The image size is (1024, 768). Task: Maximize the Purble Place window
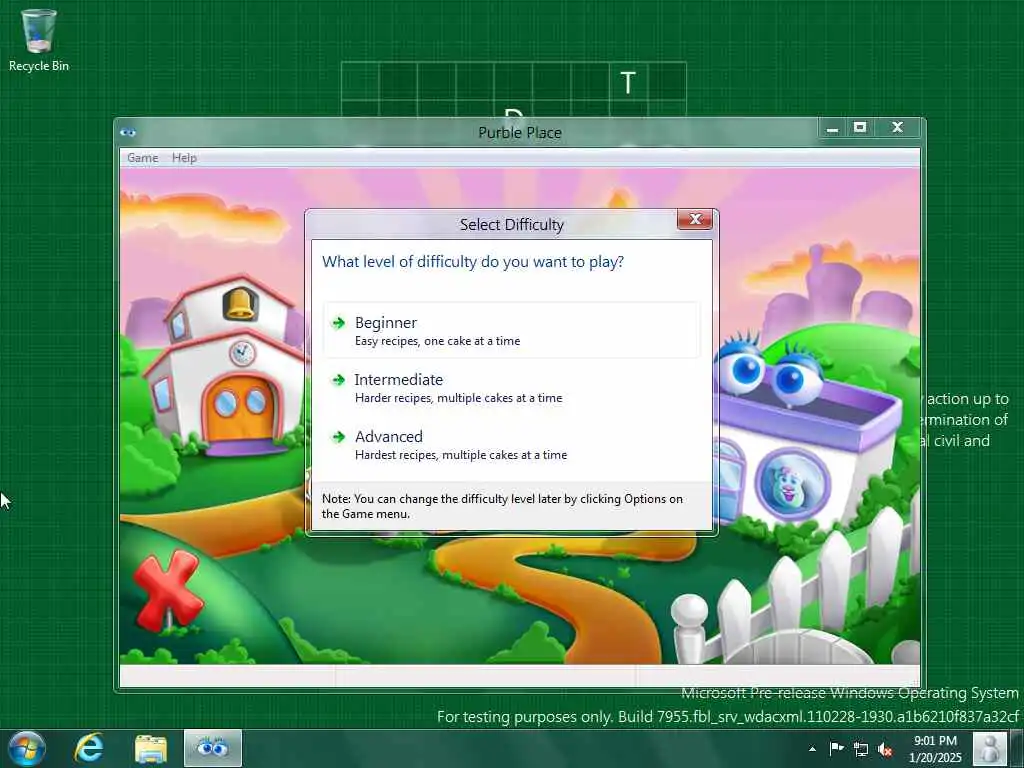tap(859, 128)
